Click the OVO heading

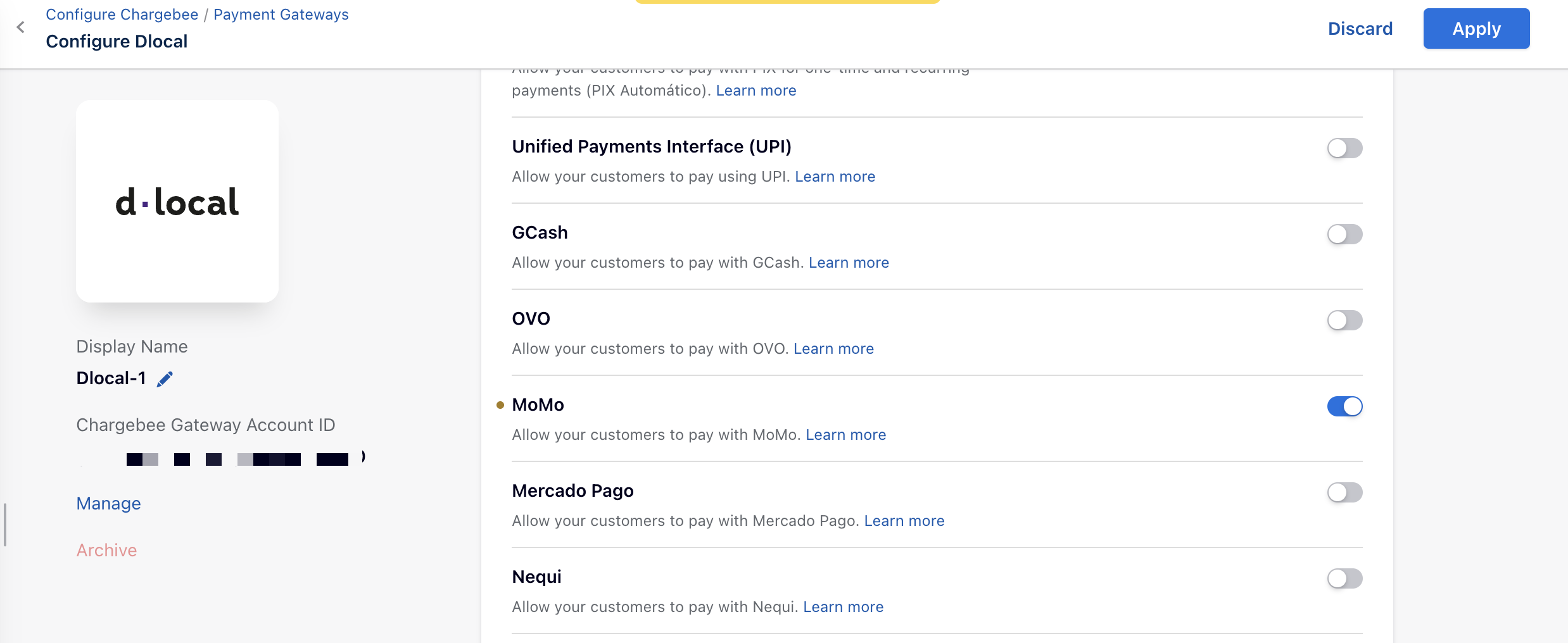531,319
